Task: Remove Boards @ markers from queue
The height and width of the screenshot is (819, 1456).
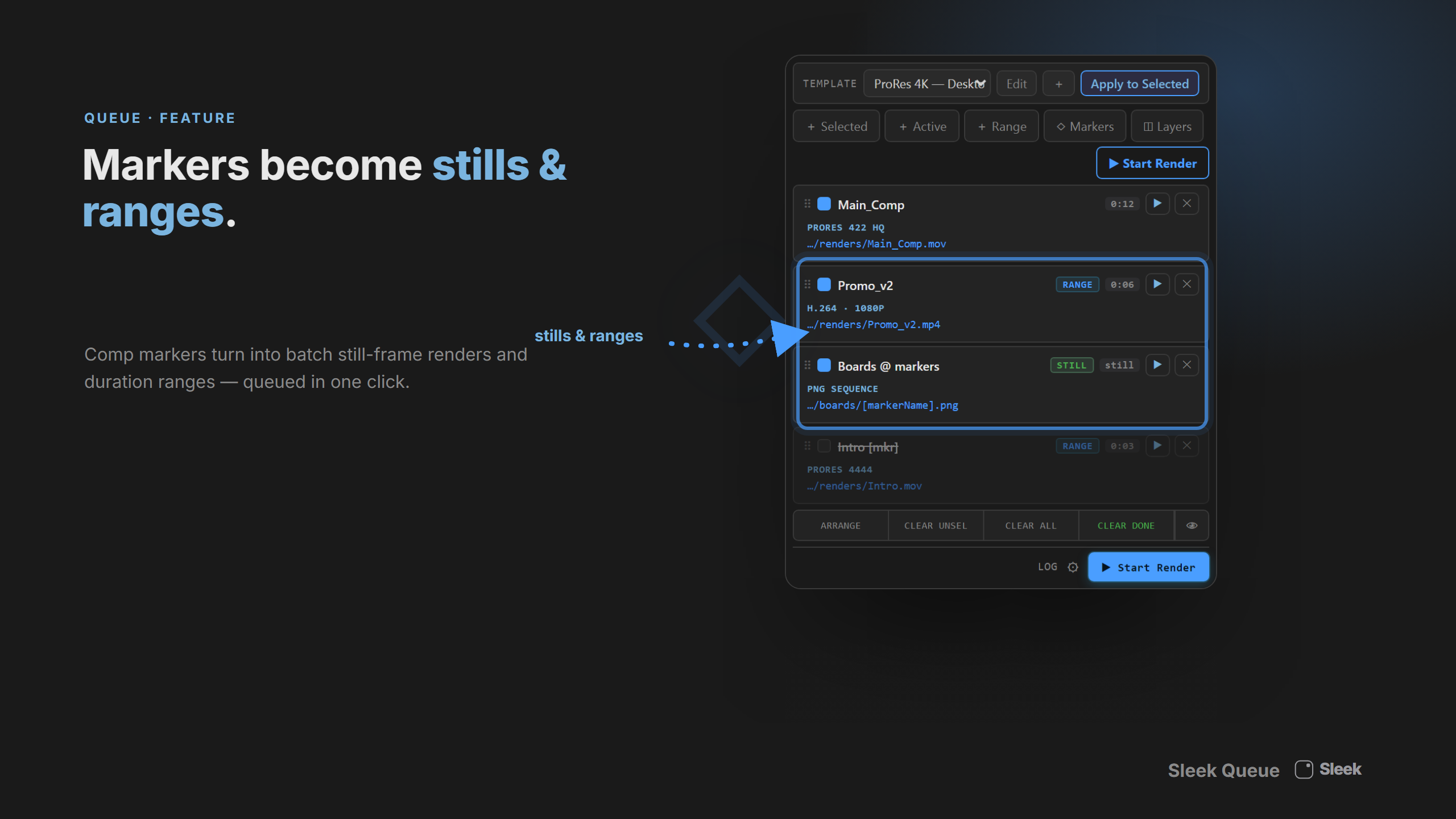Action: point(1187,365)
